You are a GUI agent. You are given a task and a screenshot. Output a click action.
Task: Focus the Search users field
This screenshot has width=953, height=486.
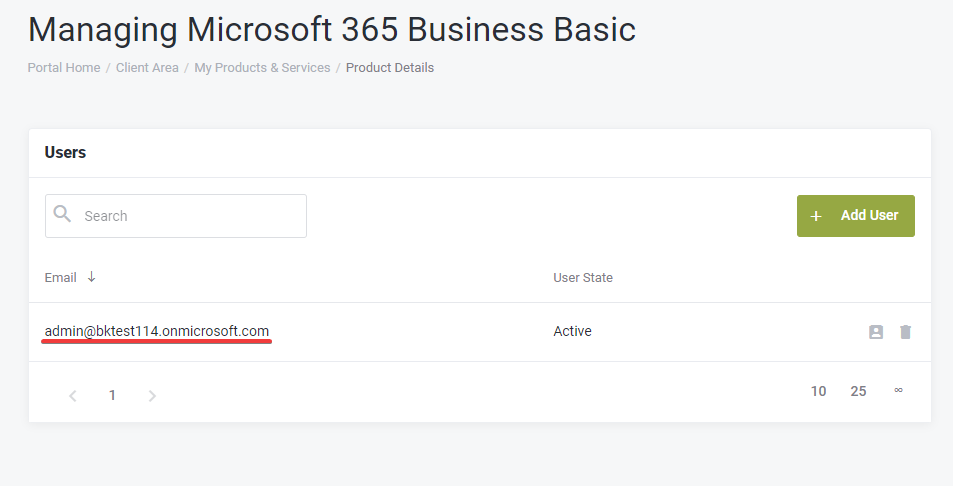point(176,216)
